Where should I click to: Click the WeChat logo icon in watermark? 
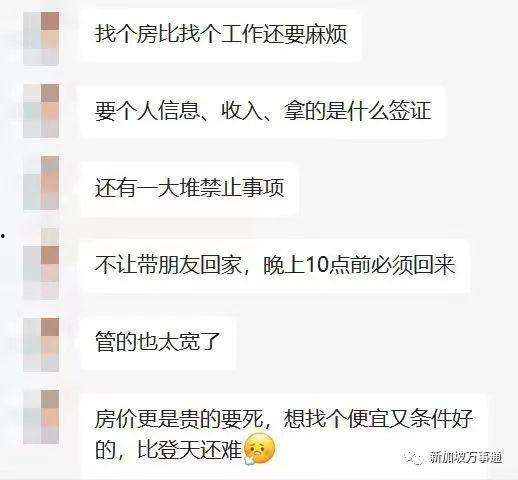point(415,457)
